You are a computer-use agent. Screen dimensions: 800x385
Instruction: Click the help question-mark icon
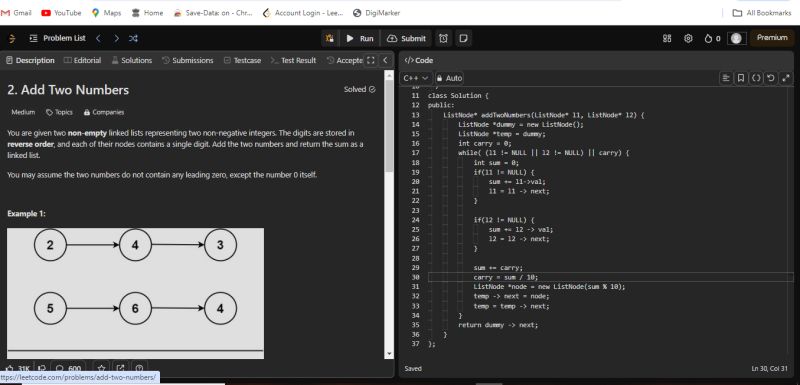[139, 368]
